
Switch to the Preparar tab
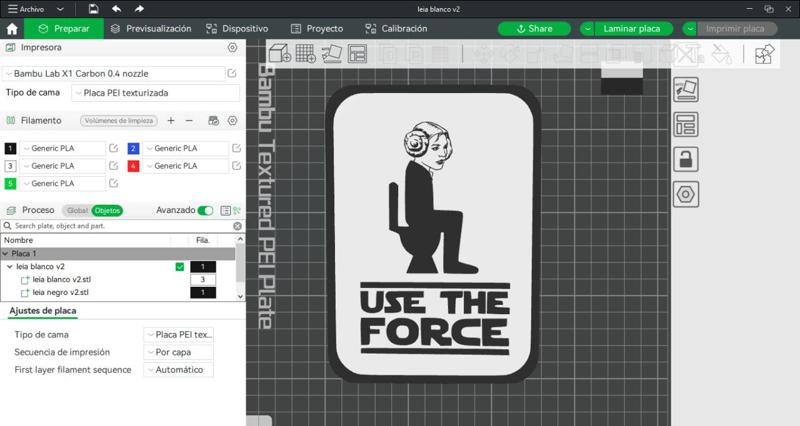click(x=64, y=29)
